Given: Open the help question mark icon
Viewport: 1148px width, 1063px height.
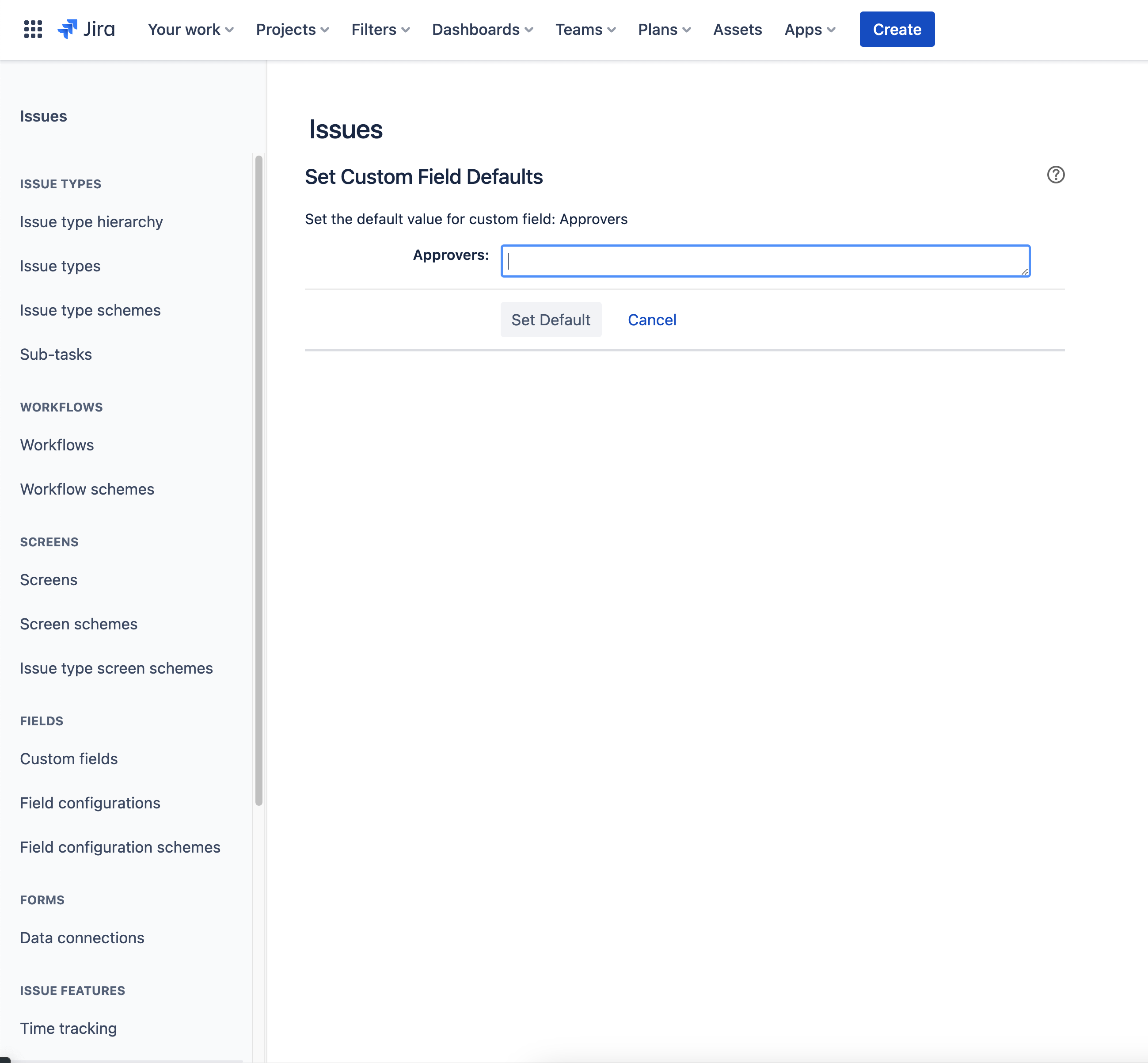Looking at the screenshot, I should coord(1055,175).
